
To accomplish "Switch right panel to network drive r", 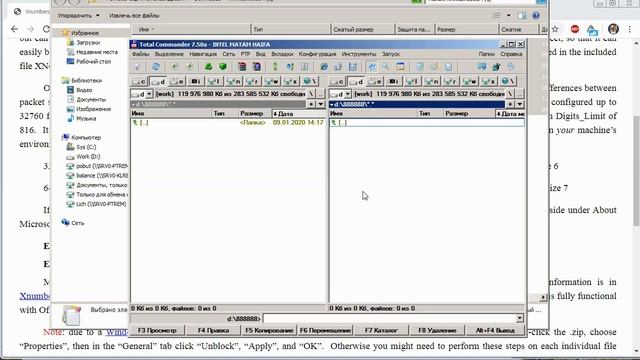I will tap(451, 82).
